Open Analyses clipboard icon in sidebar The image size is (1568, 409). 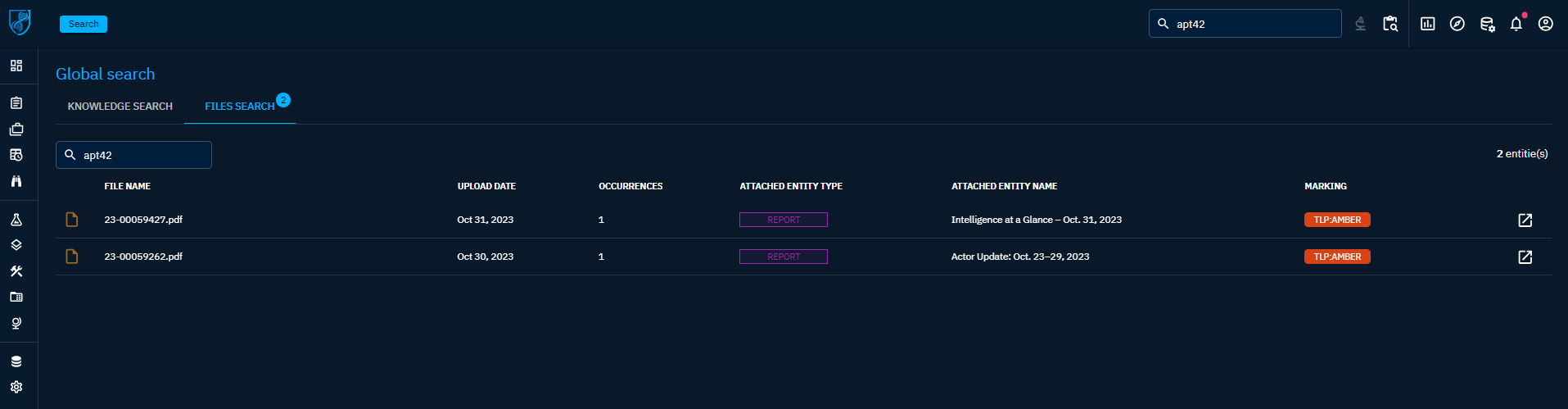pyautogui.click(x=16, y=103)
